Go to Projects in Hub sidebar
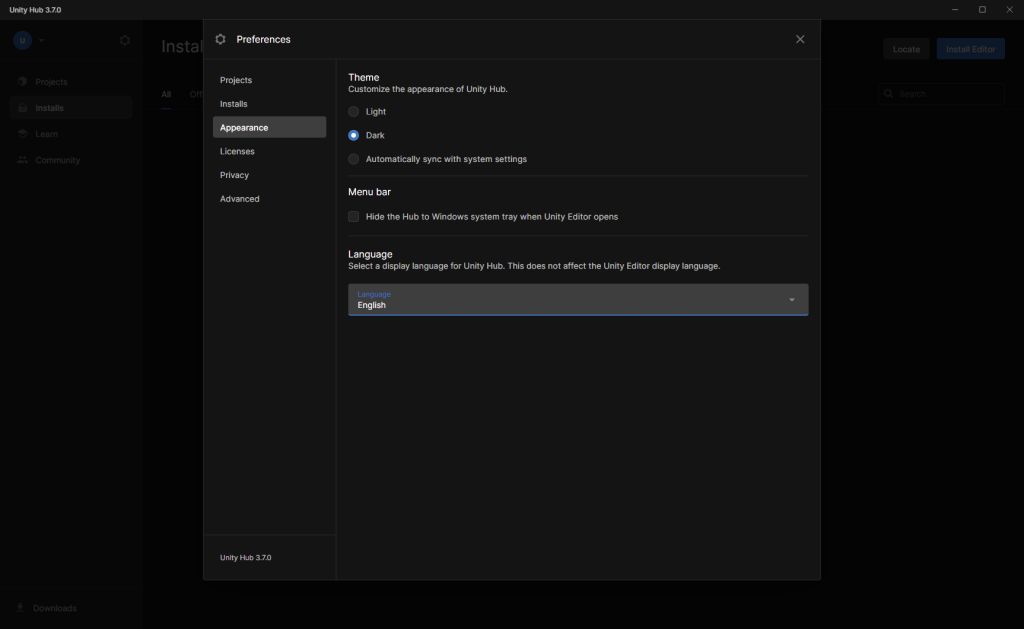 click(71, 82)
